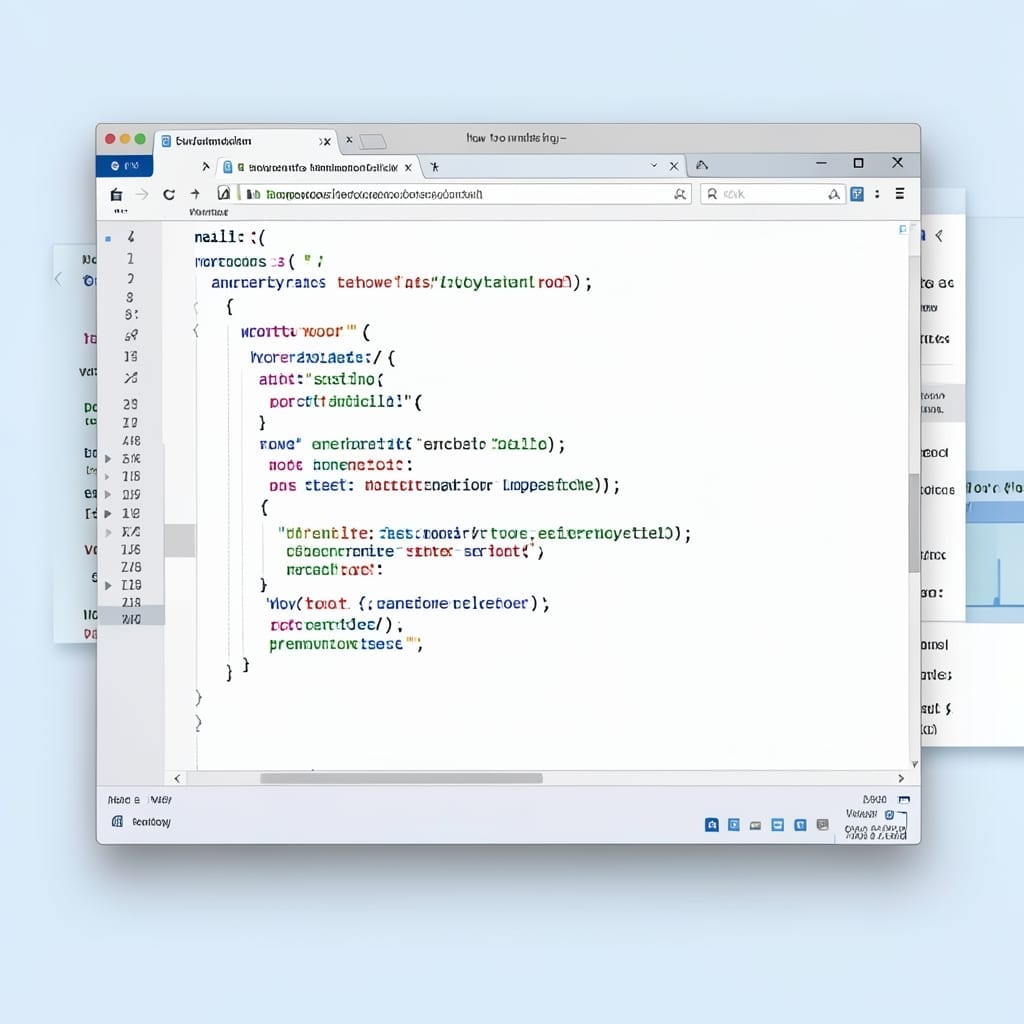The width and height of the screenshot is (1024, 1024).
Task: Click the highlighted last line number in gutter
Action: tap(131, 618)
